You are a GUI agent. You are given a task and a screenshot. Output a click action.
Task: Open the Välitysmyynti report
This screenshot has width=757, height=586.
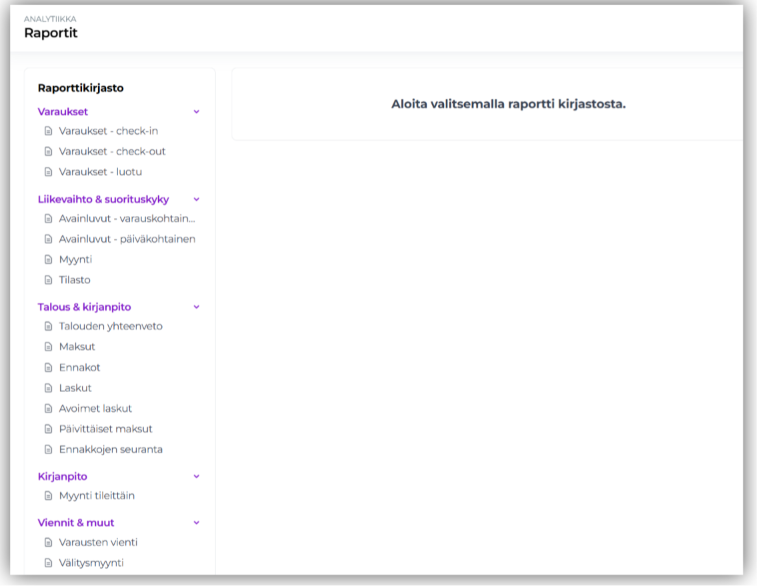point(91,563)
